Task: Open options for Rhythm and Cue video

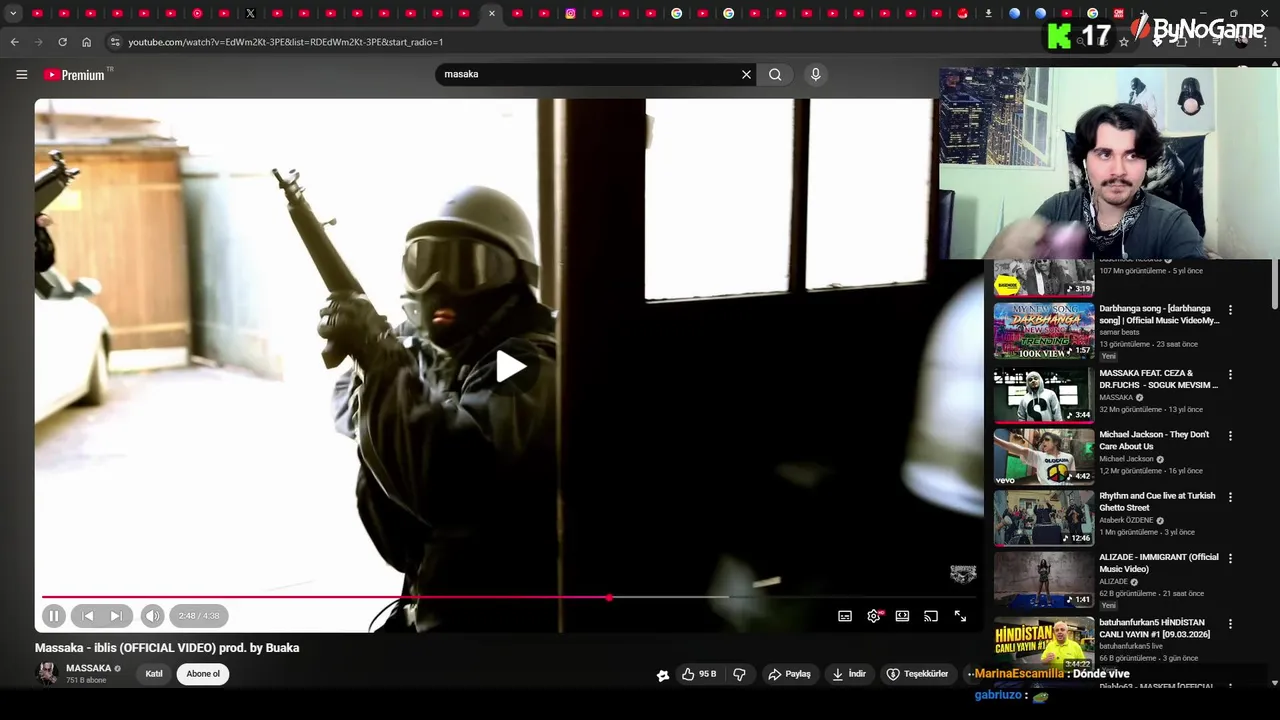Action: coord(1230,497)
